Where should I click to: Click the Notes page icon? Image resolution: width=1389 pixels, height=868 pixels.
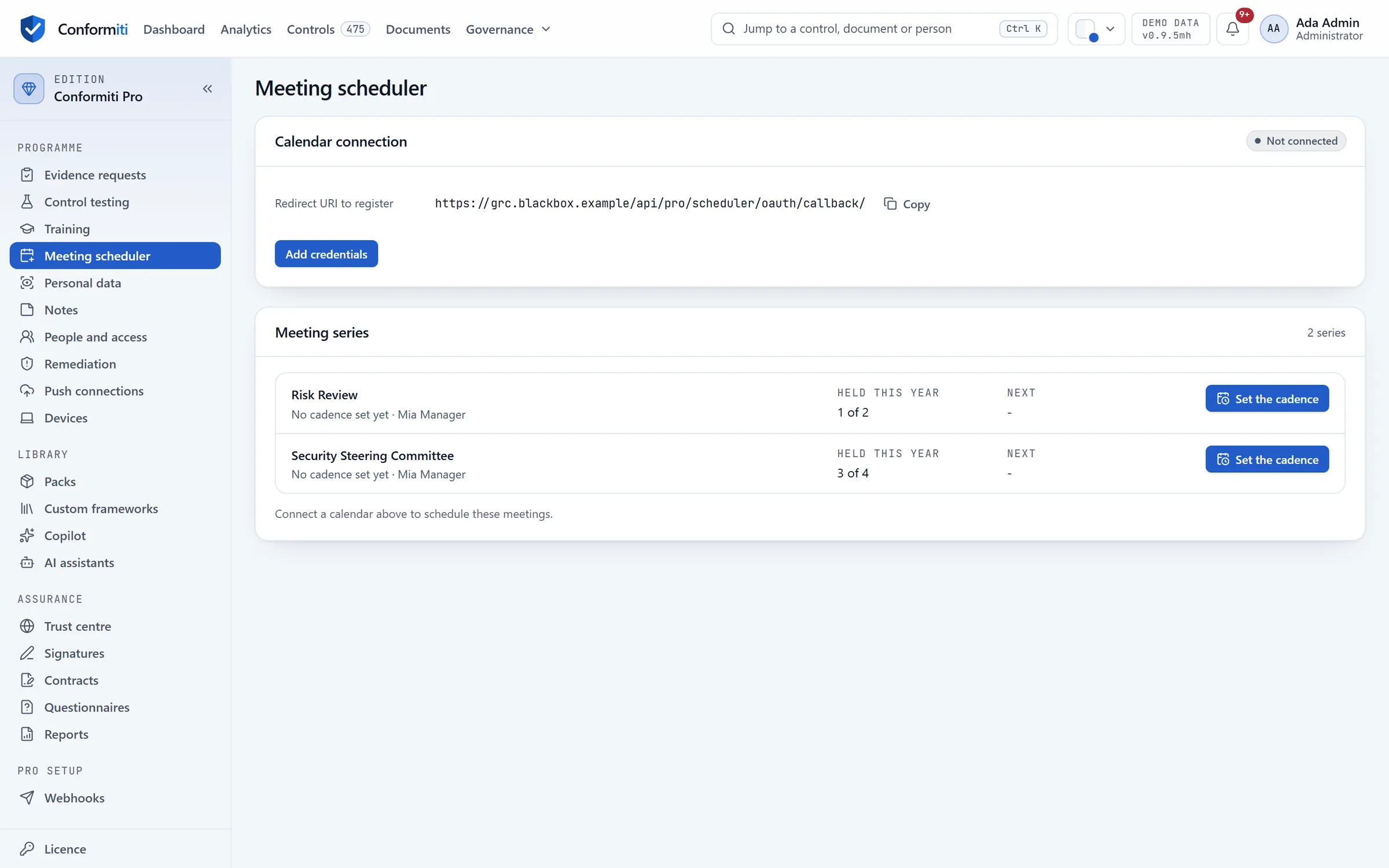click(27, 310)
